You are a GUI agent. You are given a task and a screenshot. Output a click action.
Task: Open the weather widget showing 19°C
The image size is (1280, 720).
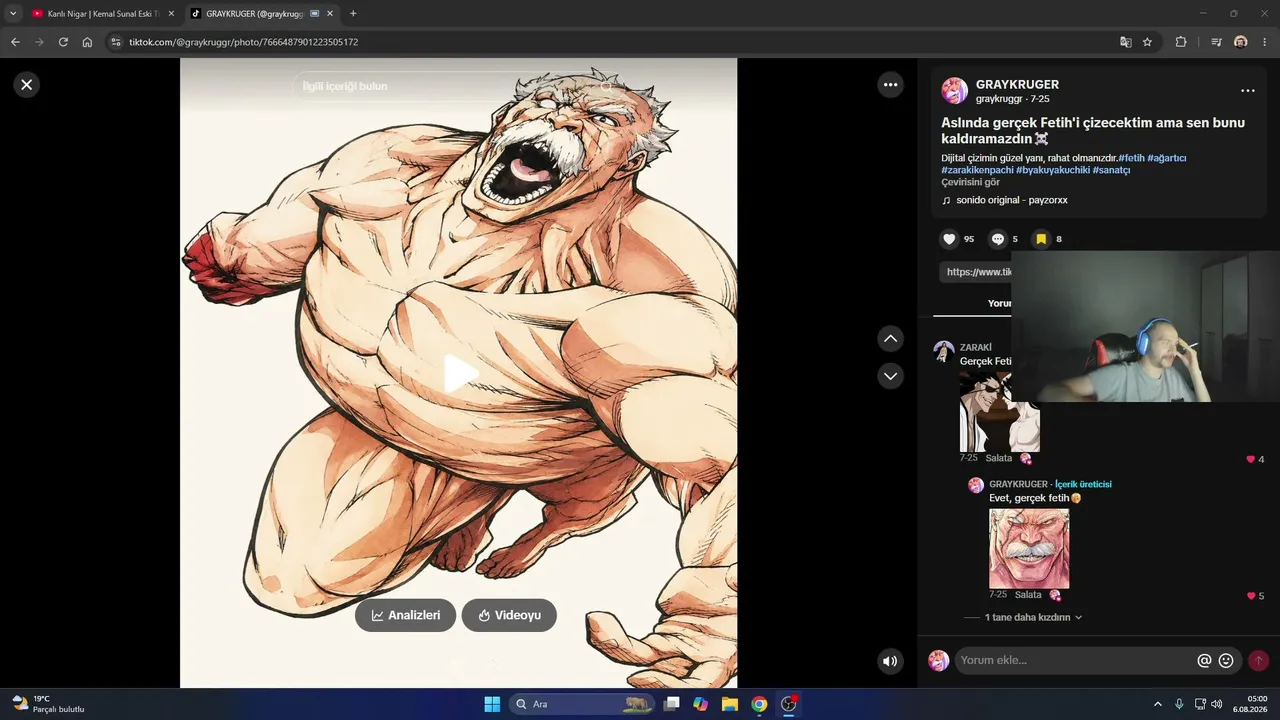(x=48, y=704)
